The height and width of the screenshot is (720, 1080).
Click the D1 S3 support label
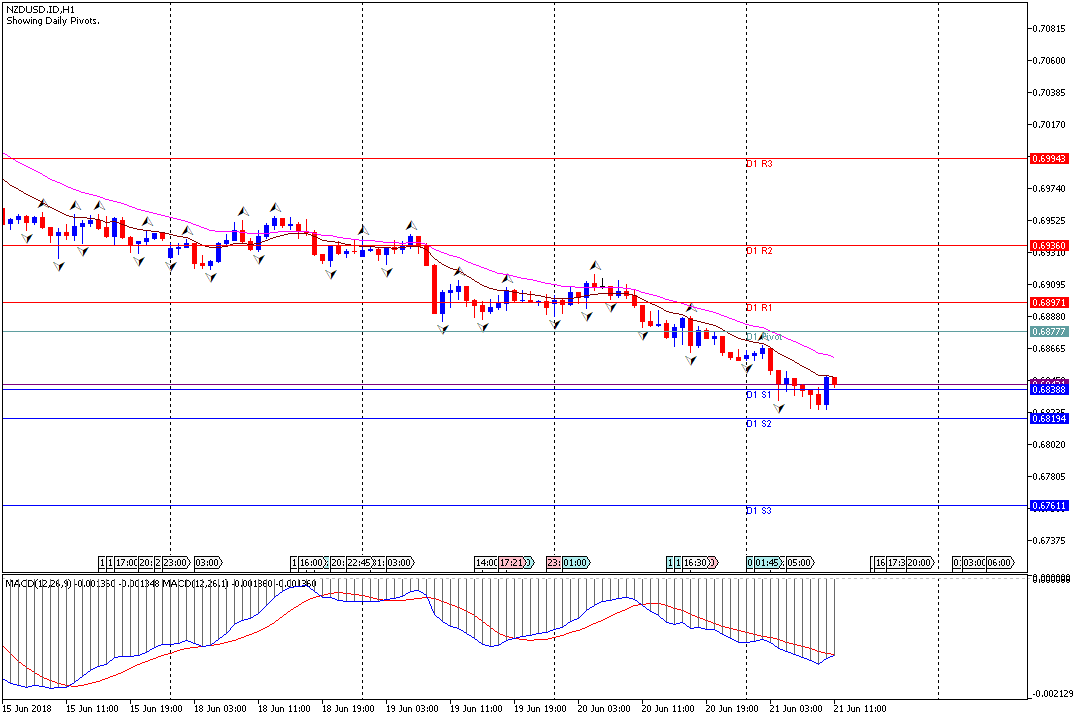pyautogui.click(x=760, y=511)
